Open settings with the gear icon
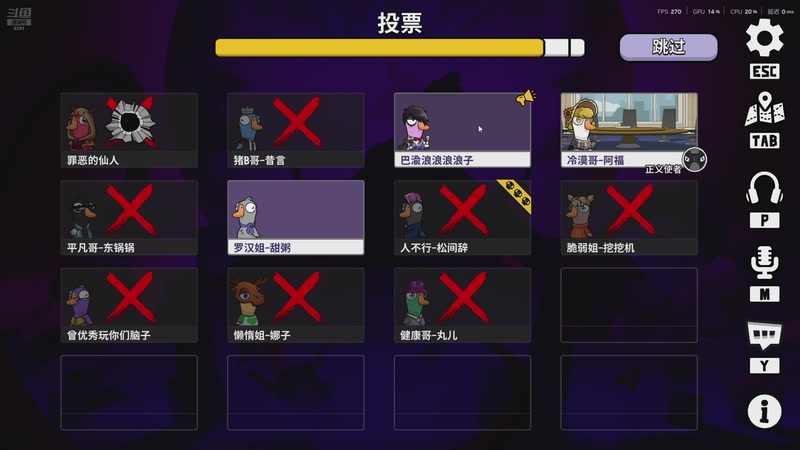Viewport: 800px width, 450px height. pos(764,37)
